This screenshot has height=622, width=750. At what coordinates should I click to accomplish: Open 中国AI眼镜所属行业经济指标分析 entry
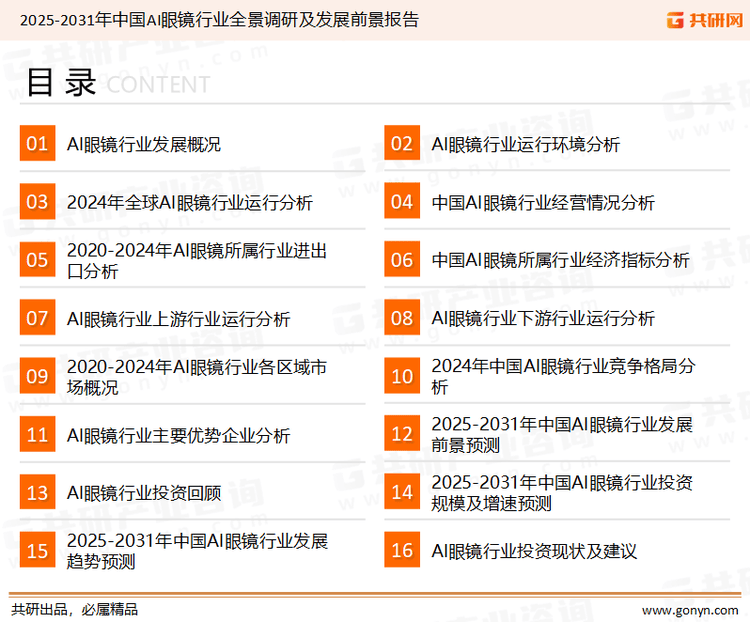point(560,261)
